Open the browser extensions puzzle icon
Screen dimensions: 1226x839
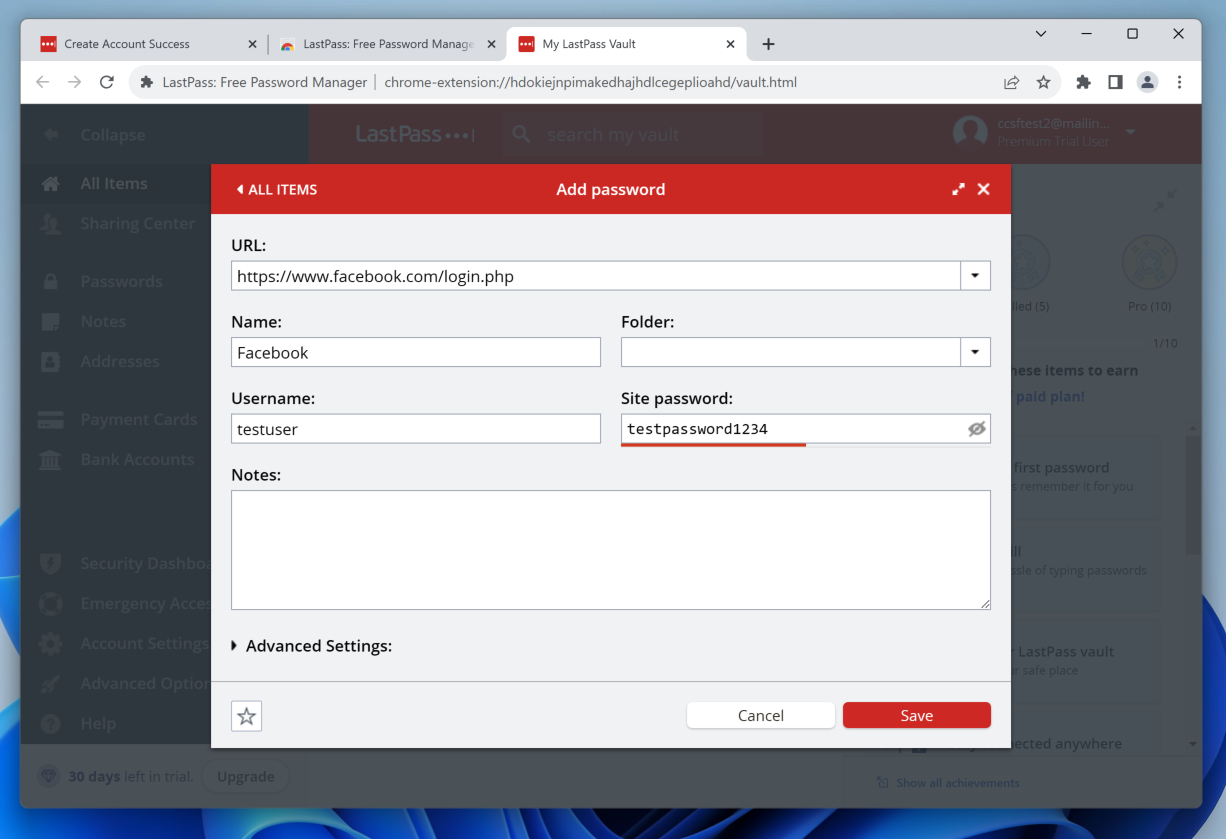(1083, 82)
